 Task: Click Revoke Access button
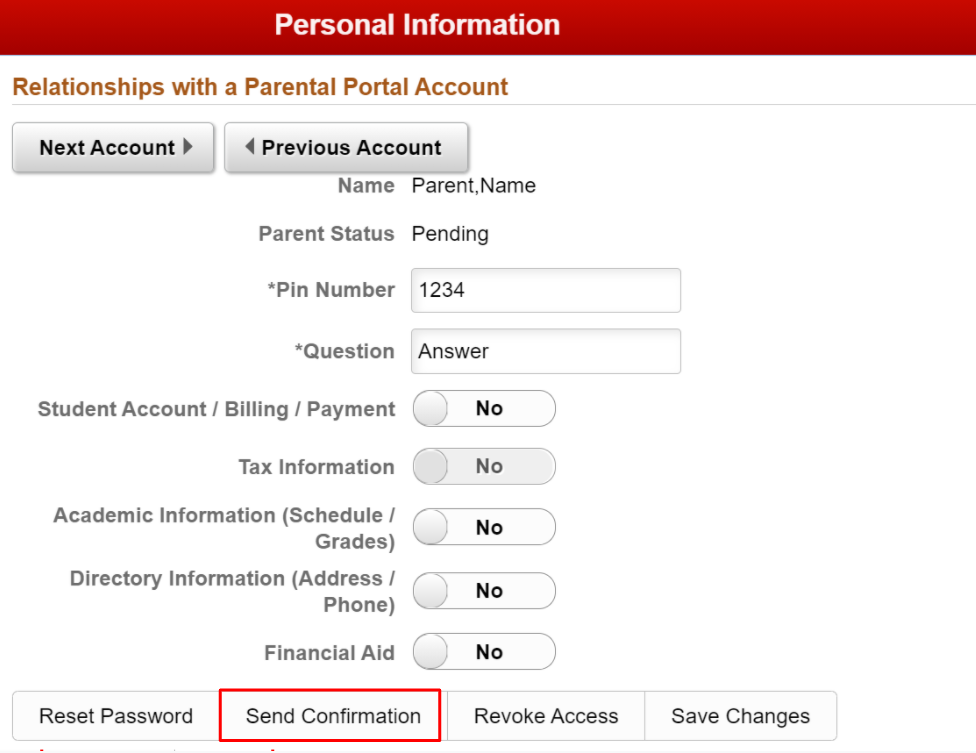(x=546, y=716)
